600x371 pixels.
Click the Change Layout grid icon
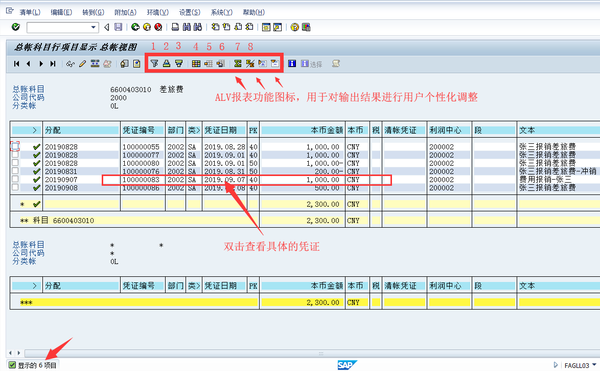[x=196, y=63]
